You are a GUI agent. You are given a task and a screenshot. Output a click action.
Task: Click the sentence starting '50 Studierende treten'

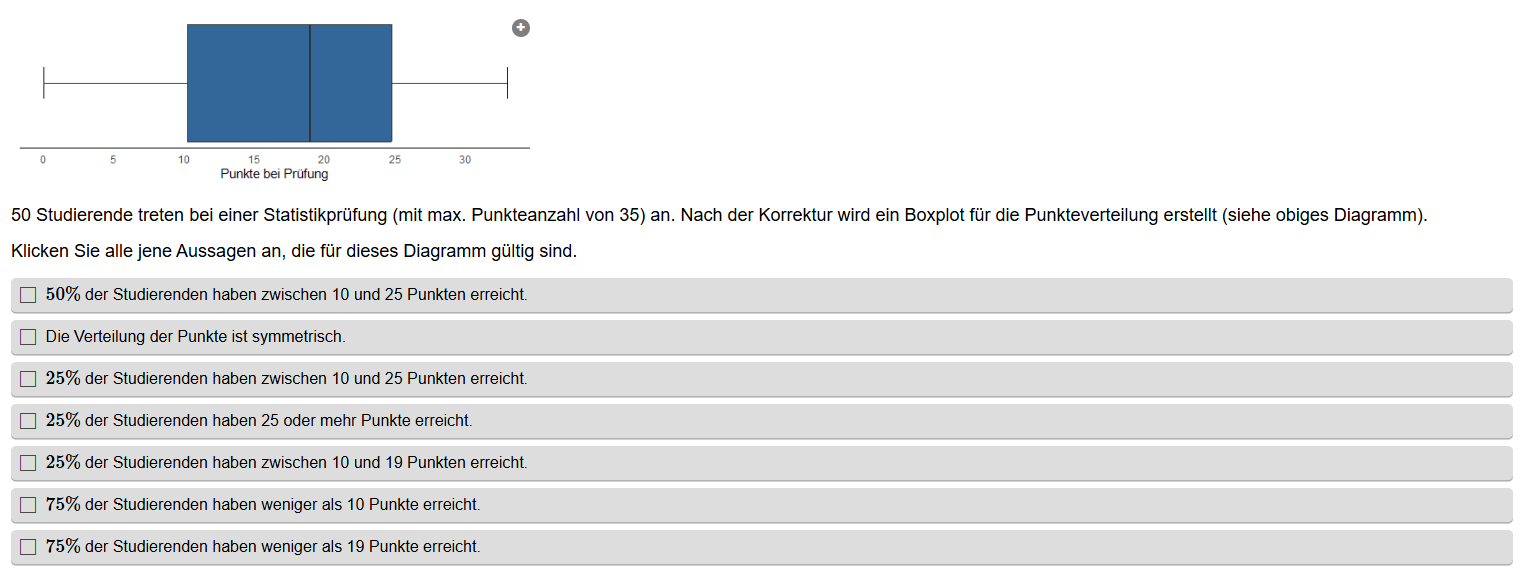pos(718,216)
